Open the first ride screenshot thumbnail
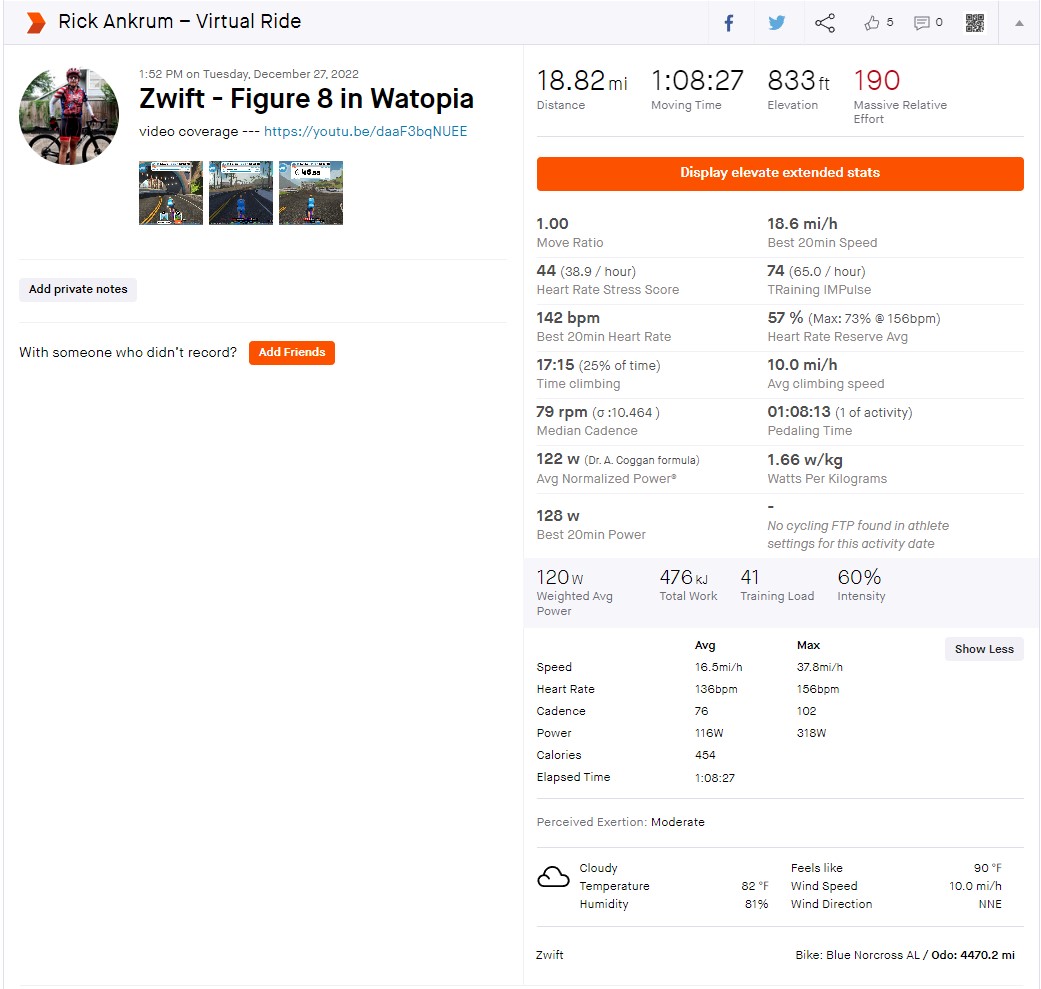The height and width of the screenshot is (989, 1041). [x=171, y=193]
